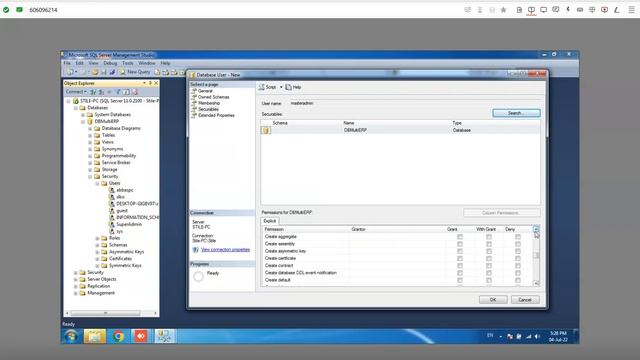Check Deny for Create database DDL event notification
This screenshot has height=360, width=640.
click(518, 273)
